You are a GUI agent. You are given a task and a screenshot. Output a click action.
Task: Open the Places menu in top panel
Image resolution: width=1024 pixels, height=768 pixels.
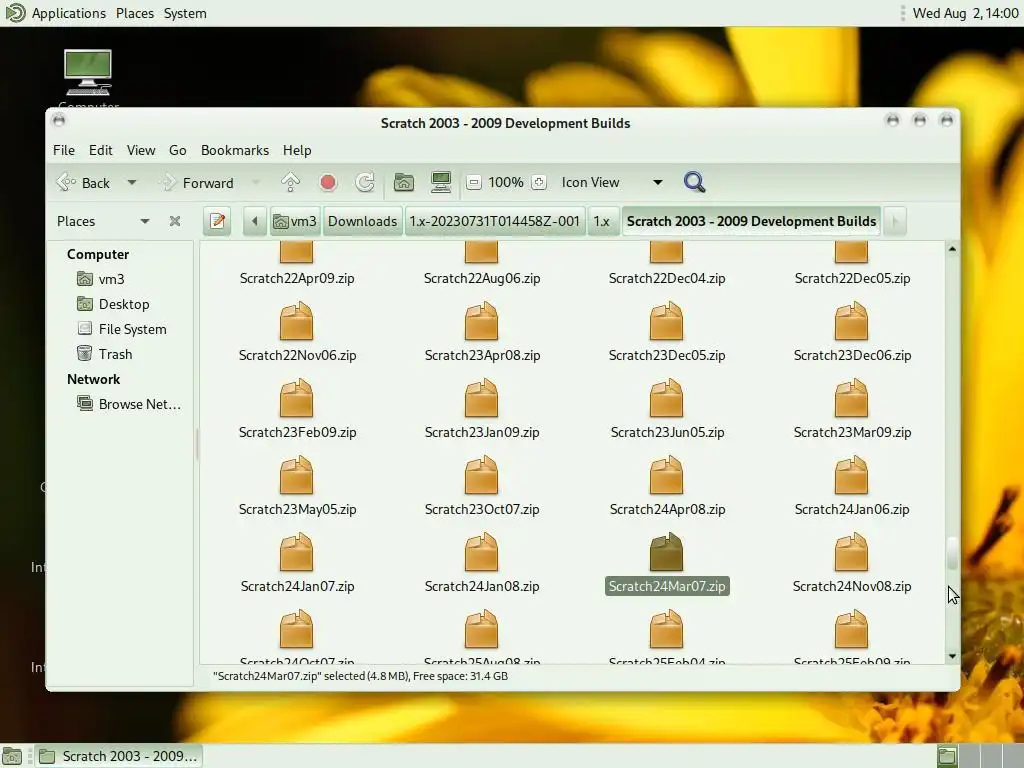pos(135,13)
